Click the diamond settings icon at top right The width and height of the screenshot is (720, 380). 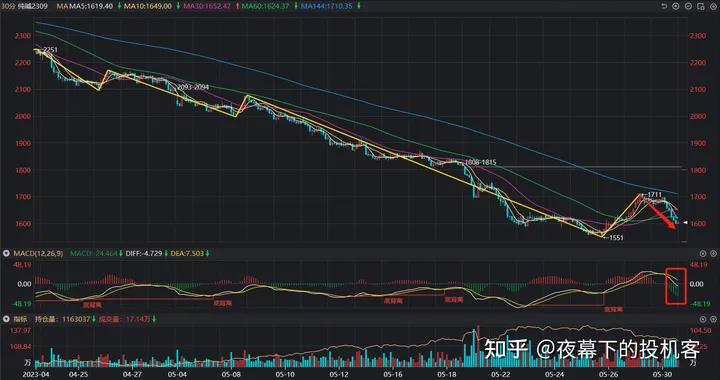pos(713,6)
